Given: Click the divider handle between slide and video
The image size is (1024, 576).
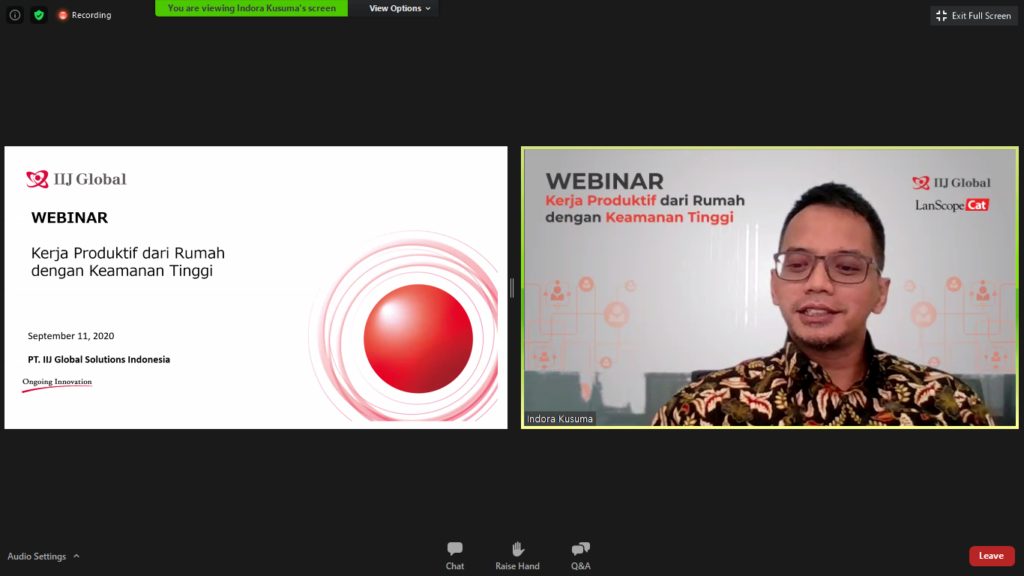Looking at the screenshot, I should click(512, 288).
